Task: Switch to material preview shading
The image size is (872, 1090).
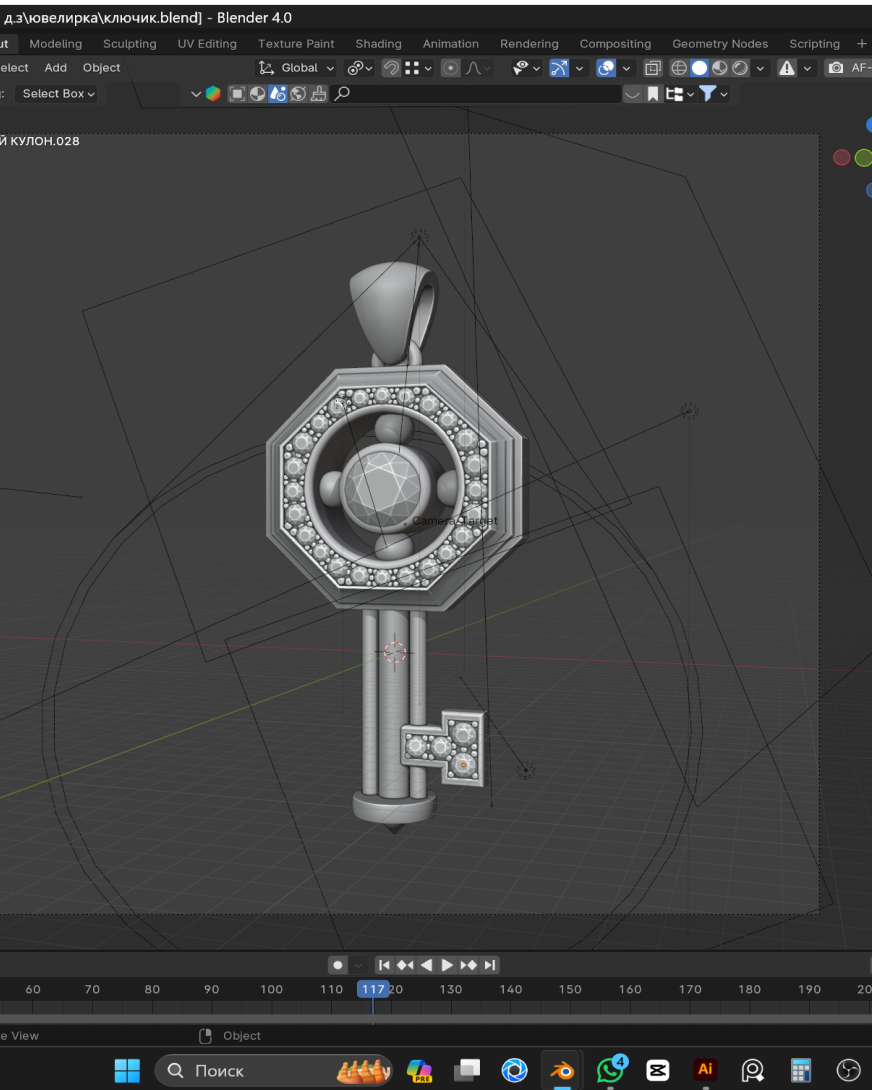Action: [x=719, y=68]
